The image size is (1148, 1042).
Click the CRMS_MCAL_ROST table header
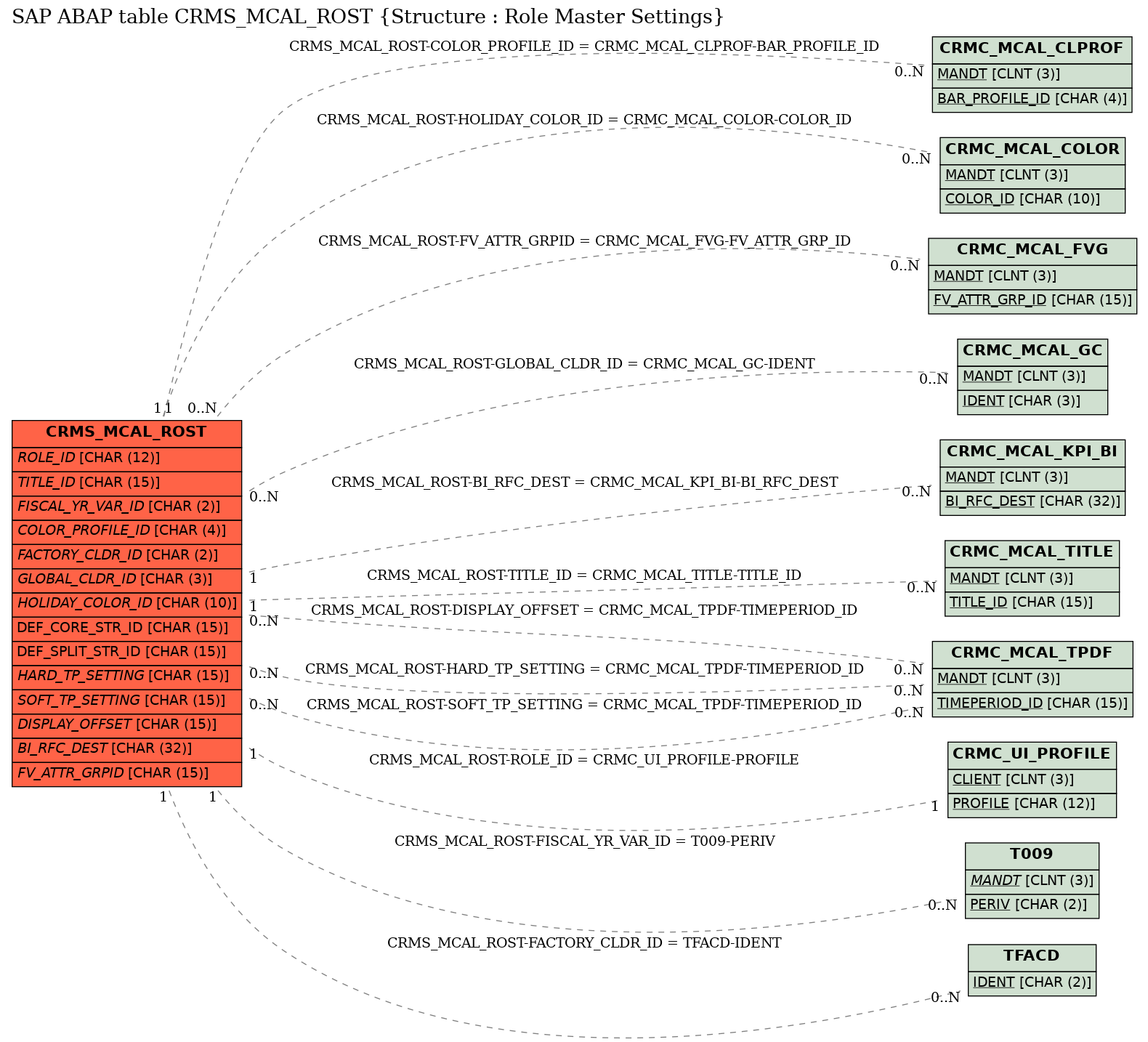click(x=126, y=433)
